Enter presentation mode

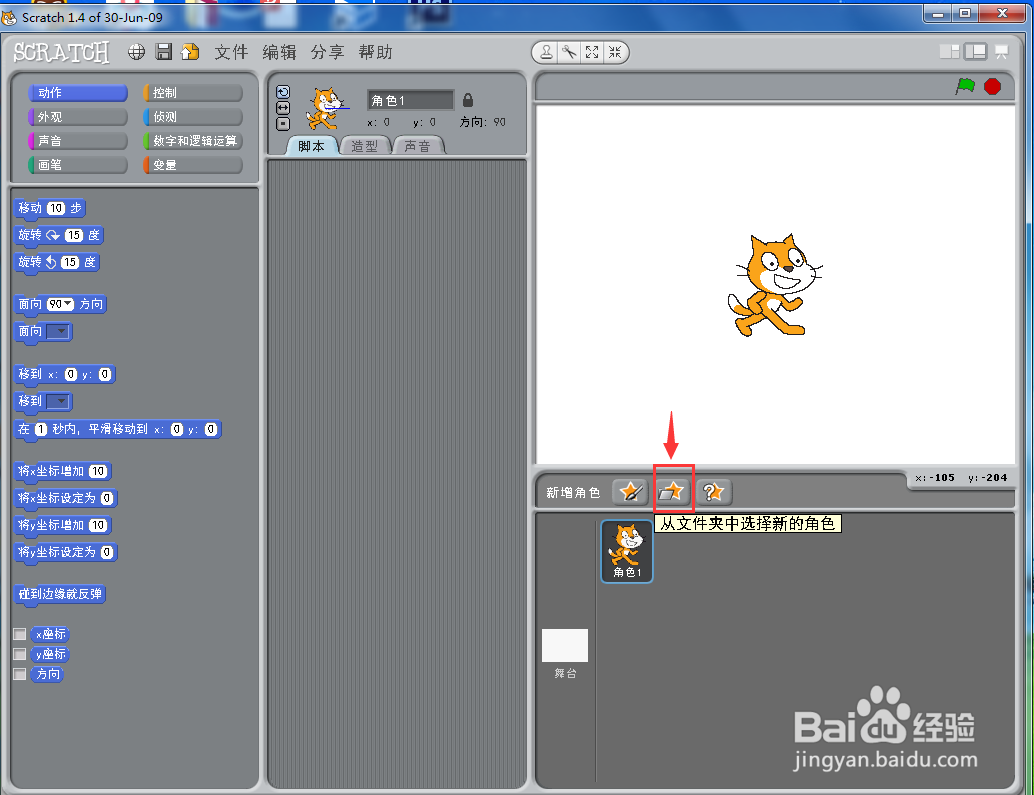pyautogui.click(x=1002, y=51)
